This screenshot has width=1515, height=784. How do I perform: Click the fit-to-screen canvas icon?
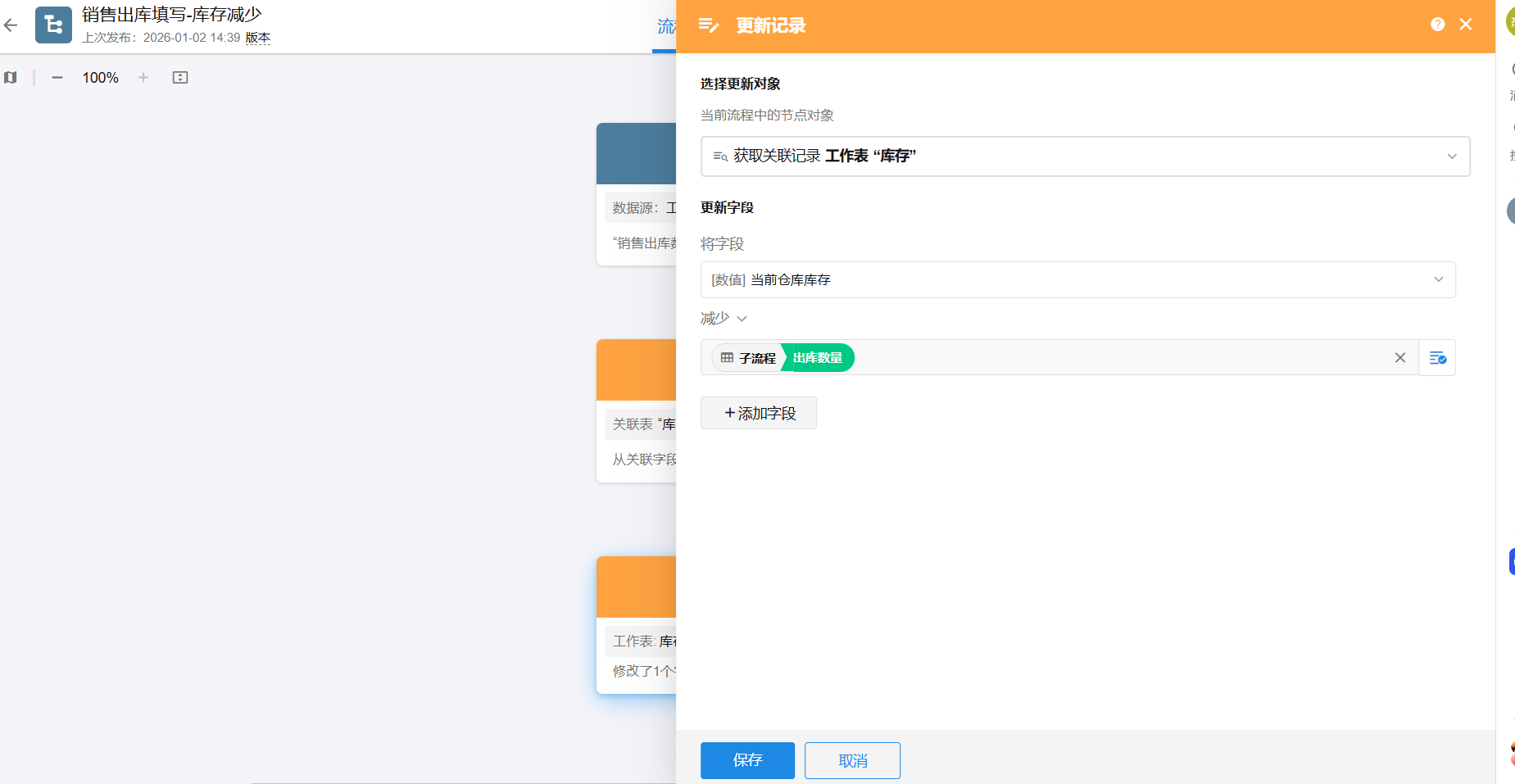(180, 78)
